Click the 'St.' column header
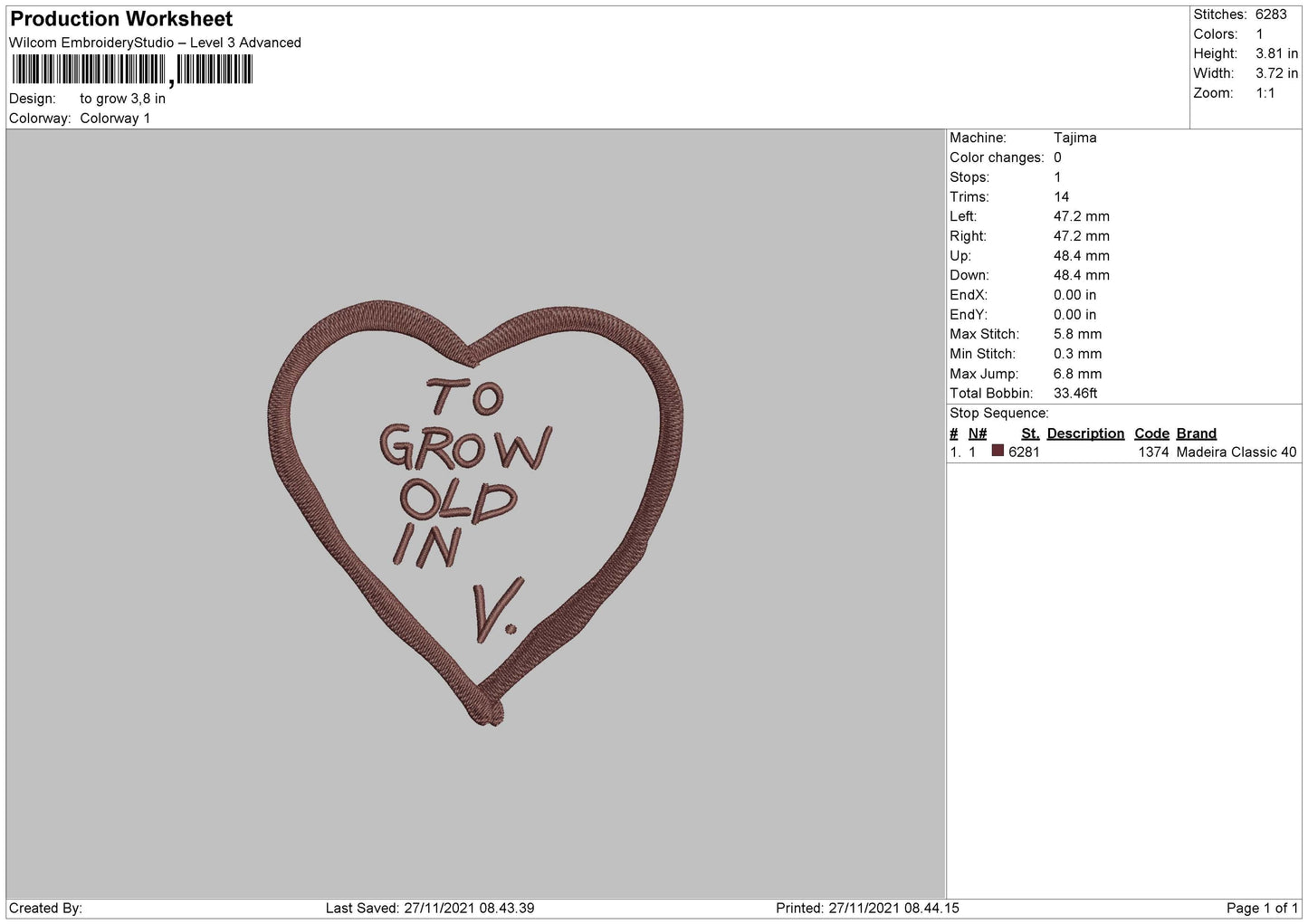 click(x=1030, y=433)
